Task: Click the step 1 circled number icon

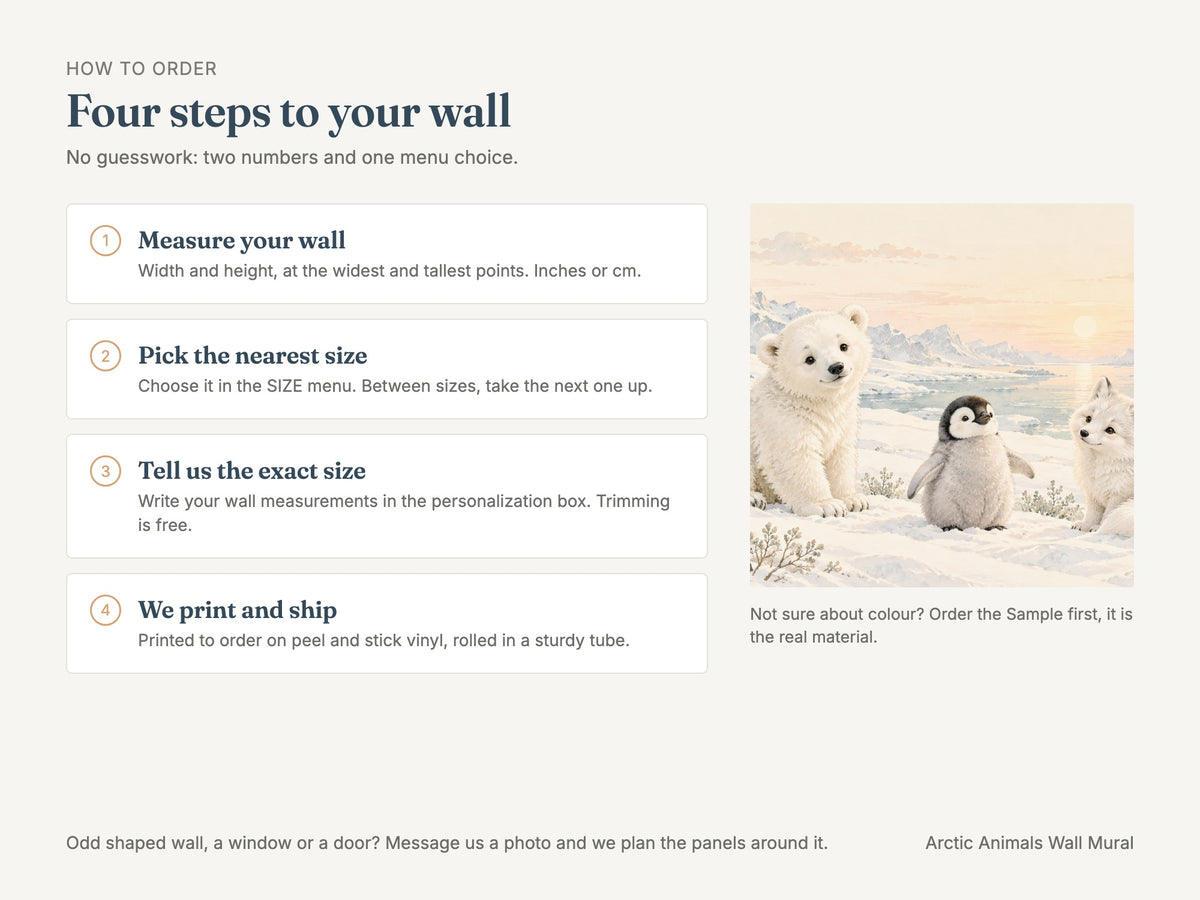Action: pyautogui.click(x=105, y=240)
